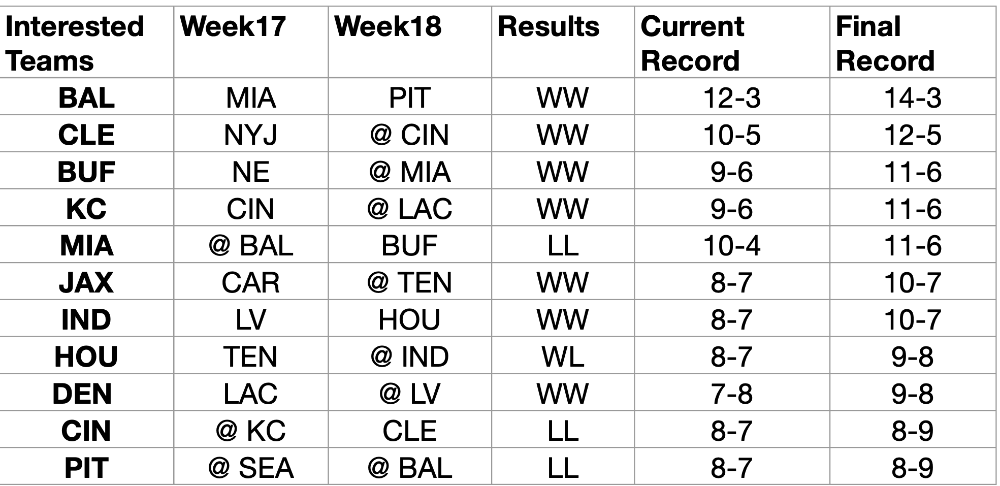This screenshot has height=486, width=1000.
Task: Select the KC team cell
Action: [87, 208]
